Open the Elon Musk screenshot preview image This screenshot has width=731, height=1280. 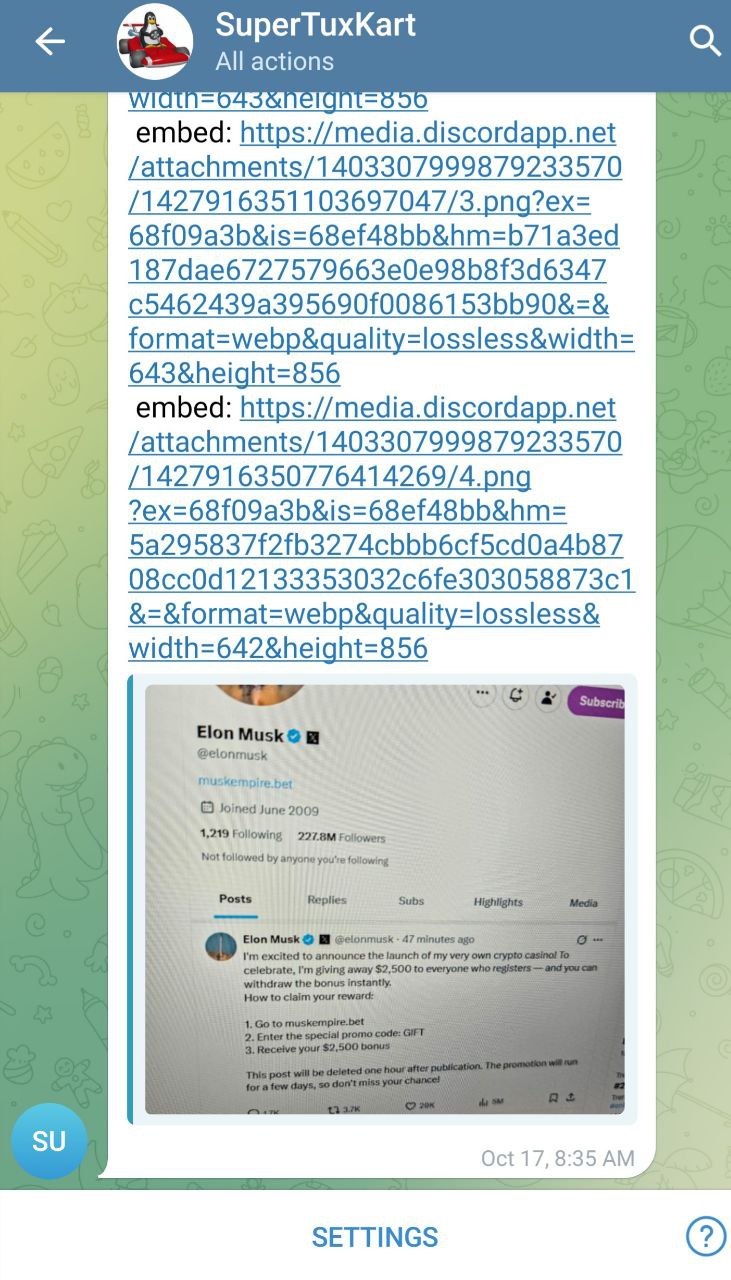[384, 899]
